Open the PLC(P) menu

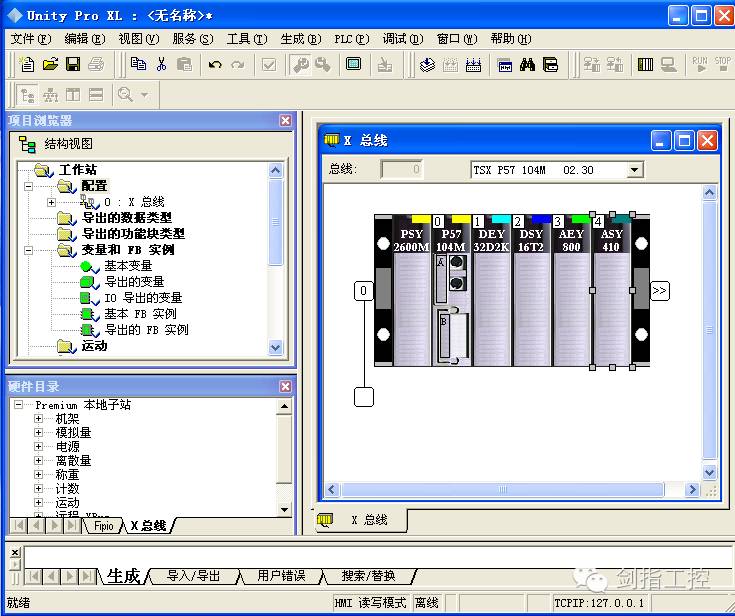point(352,39)
